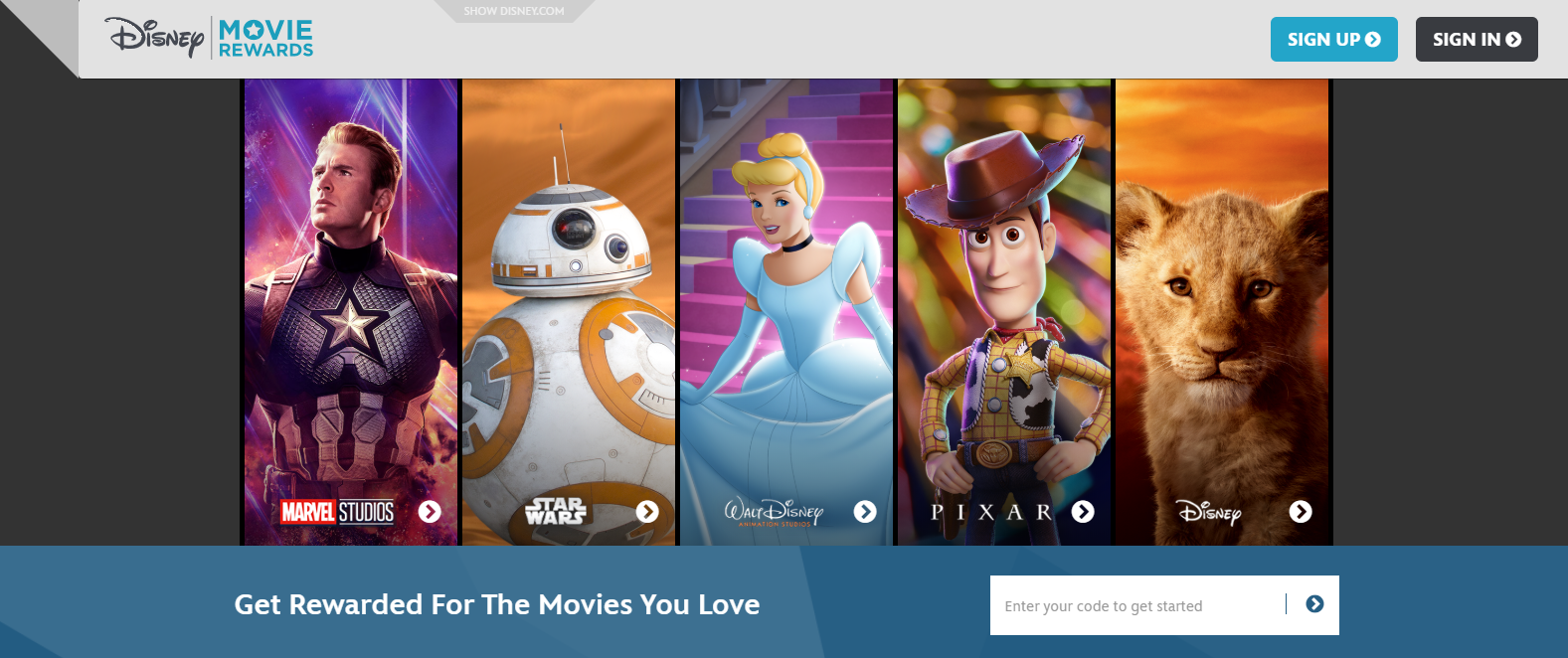Viewport: 1568px width, 658px height.
Task: Click the Marvel Studios logo
Action: (337, 512)
